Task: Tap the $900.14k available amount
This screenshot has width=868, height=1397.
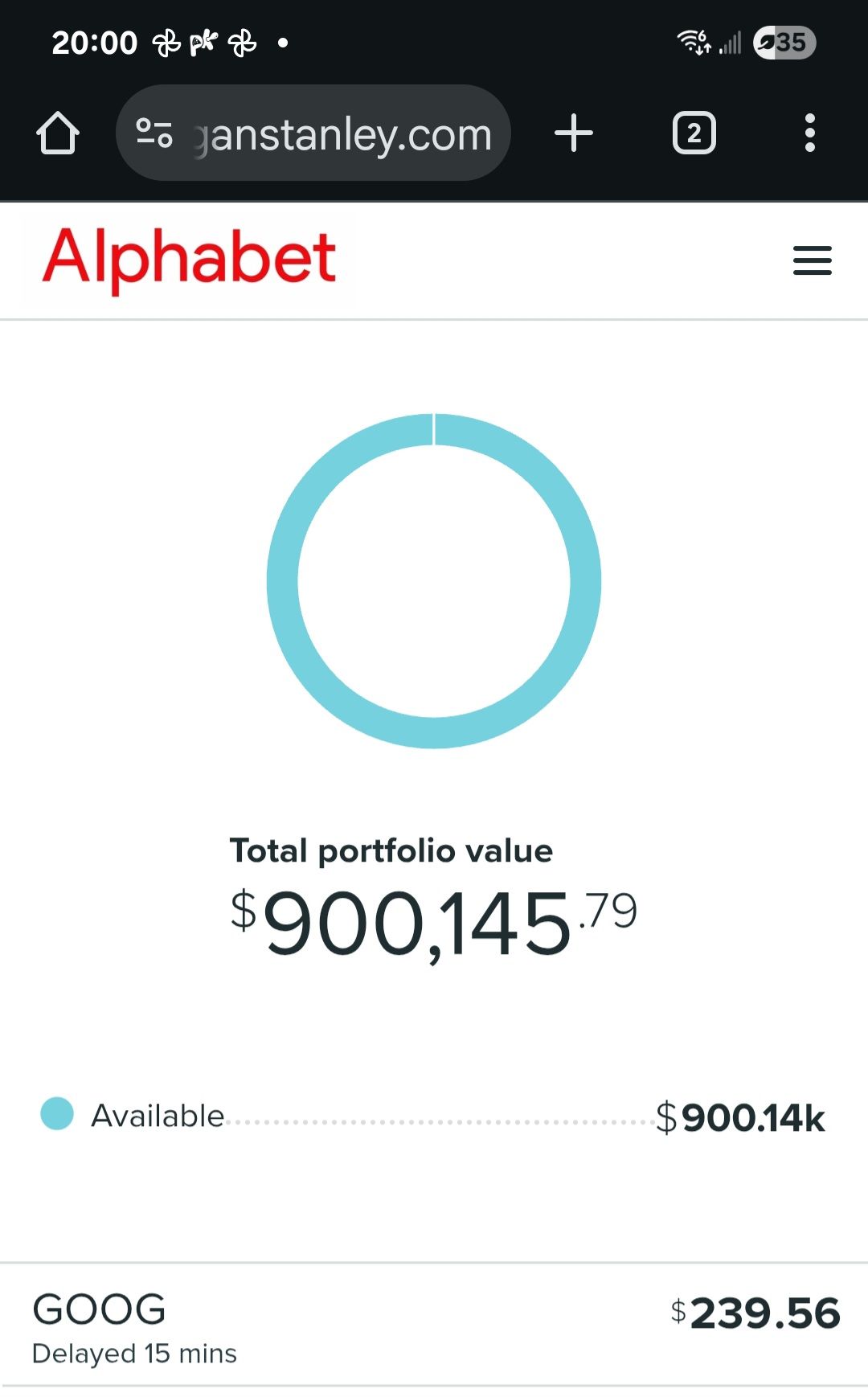Action: tap(741, 1117)
